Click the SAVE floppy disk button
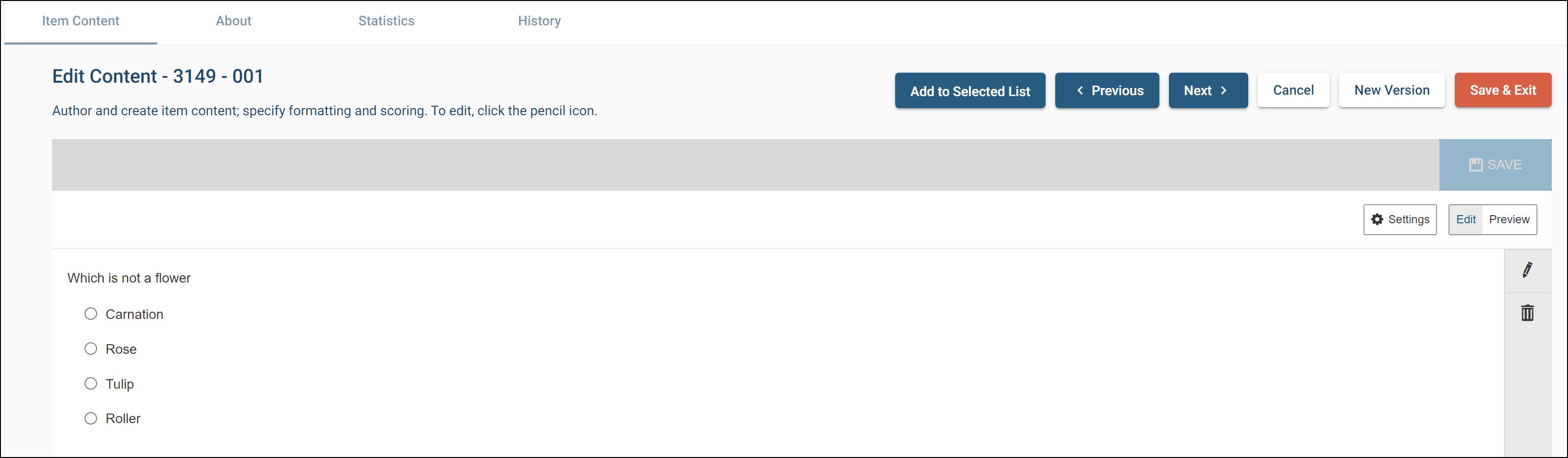The image size is (1568, 458). pyautogui.click(x=1495, y=164)
